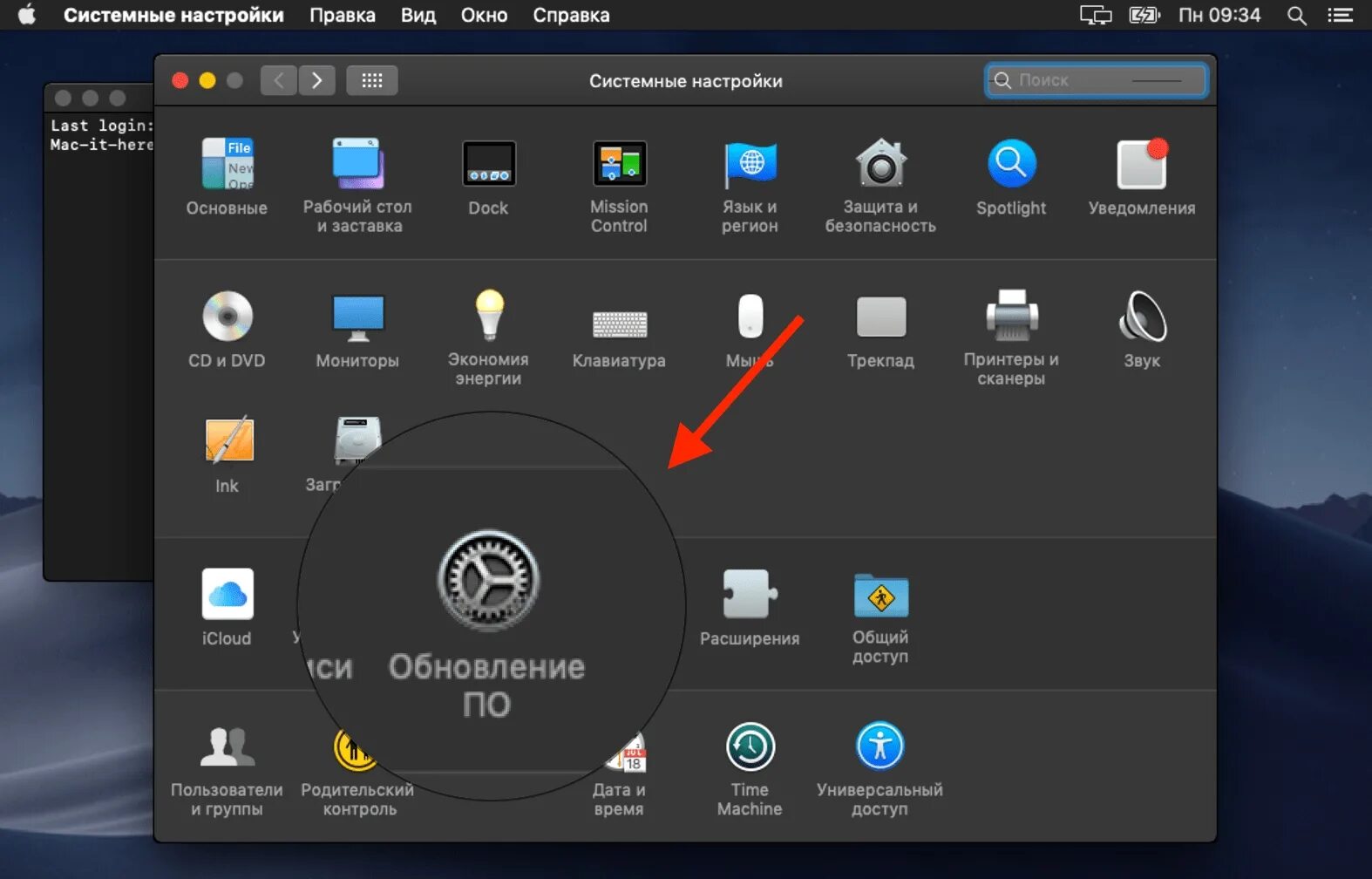The image size is (1372, 879).
Task: Open the Dock preferences pane
Action: 488,177
